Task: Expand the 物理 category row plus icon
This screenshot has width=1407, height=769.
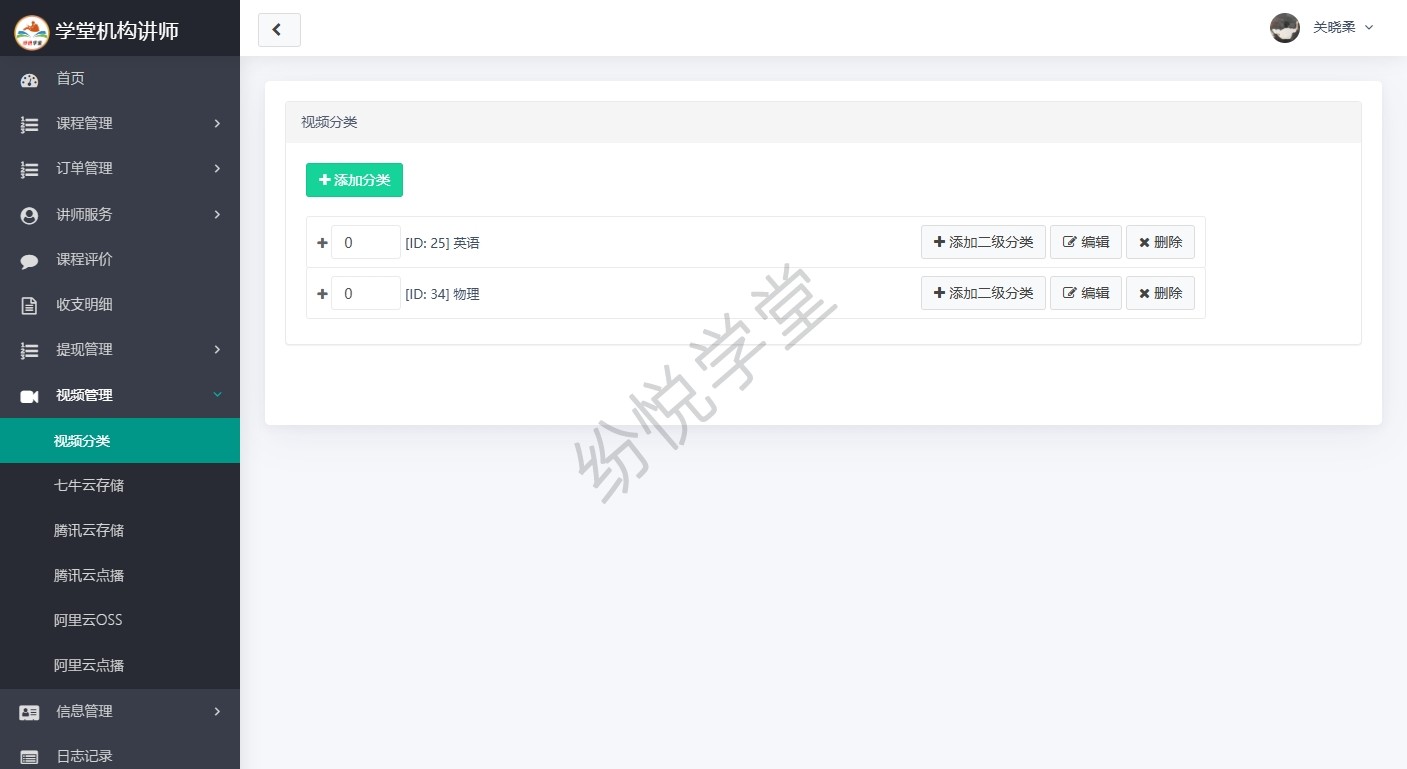Action: pos(322,294)
